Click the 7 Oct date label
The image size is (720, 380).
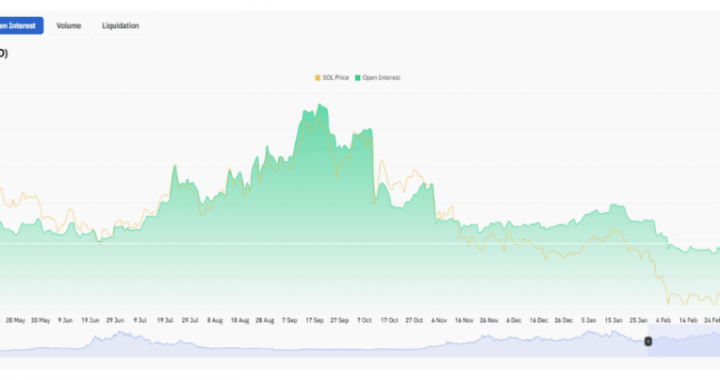pyautogui.click(x=364, y=320)
